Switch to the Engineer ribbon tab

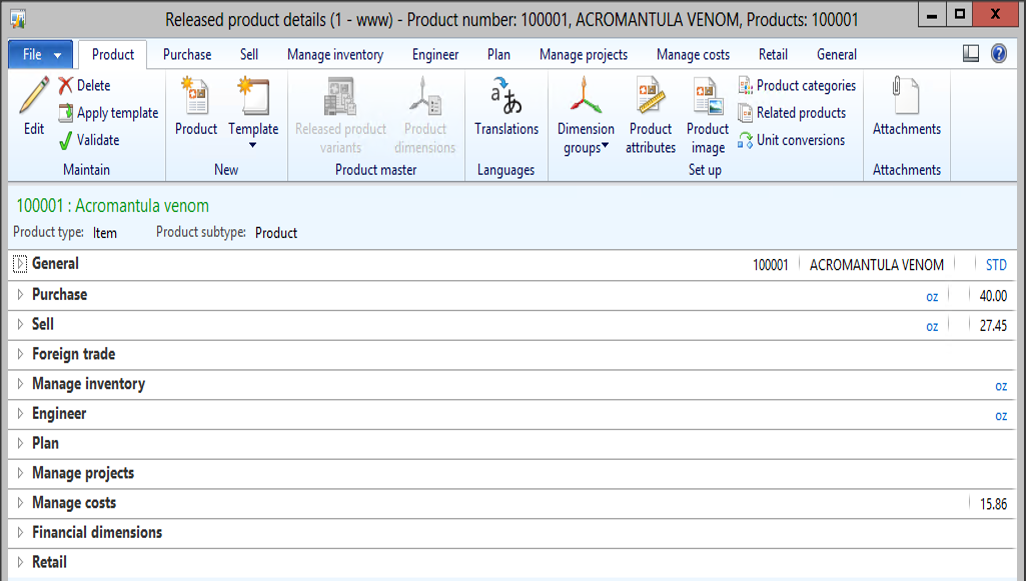435,55
